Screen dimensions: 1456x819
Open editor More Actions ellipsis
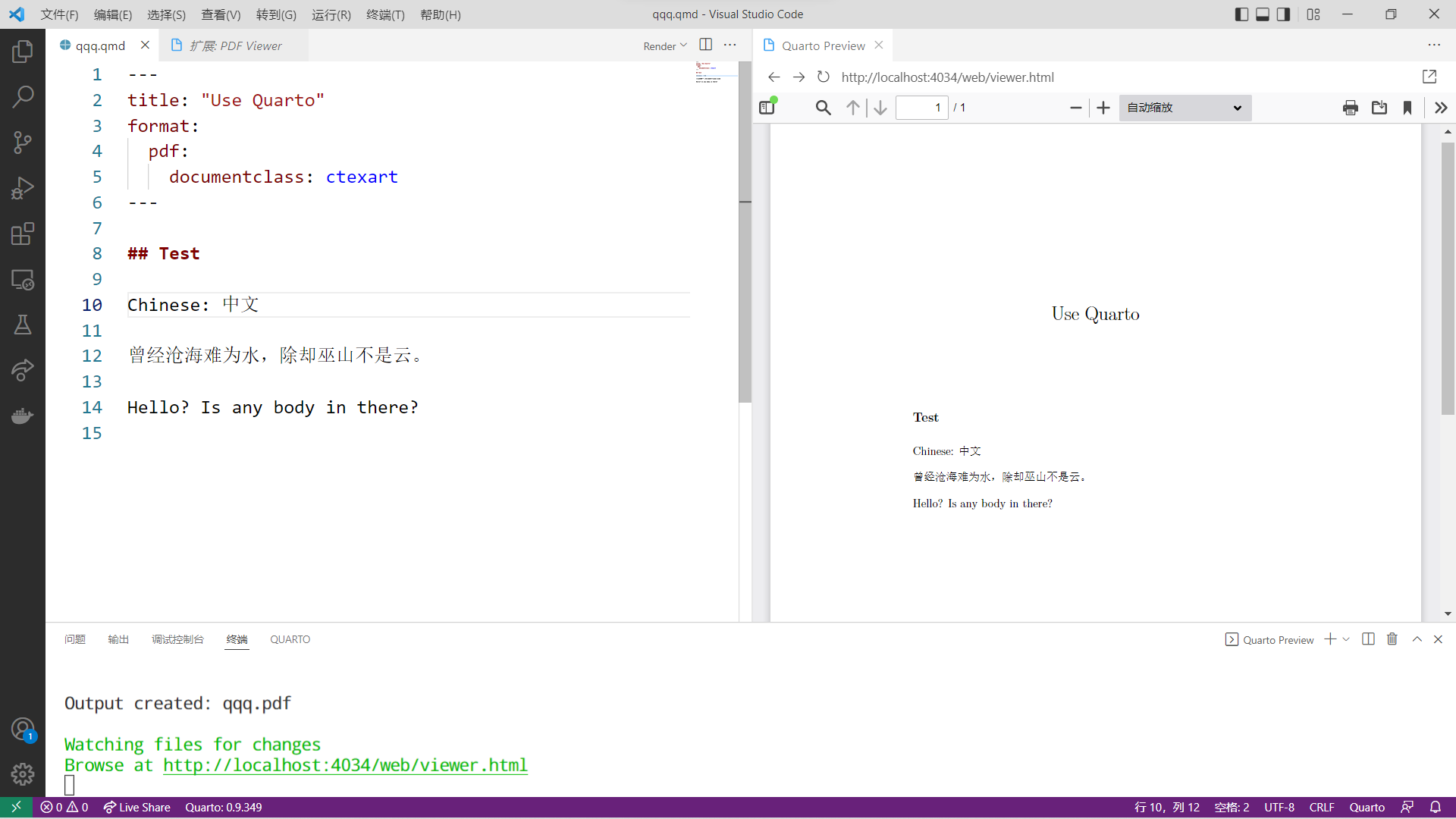point(730,45)
